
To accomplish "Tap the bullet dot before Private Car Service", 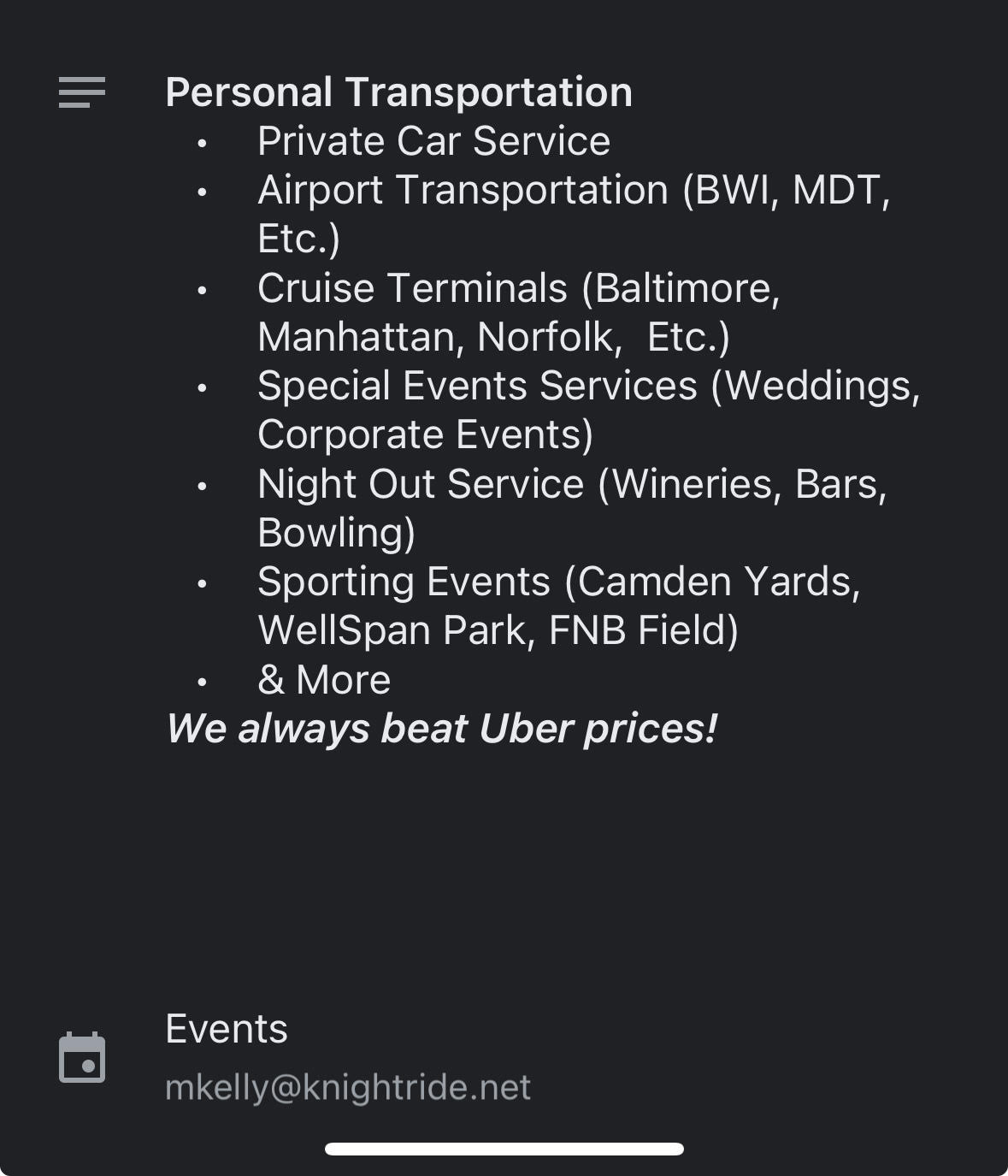I will (202, 144).
